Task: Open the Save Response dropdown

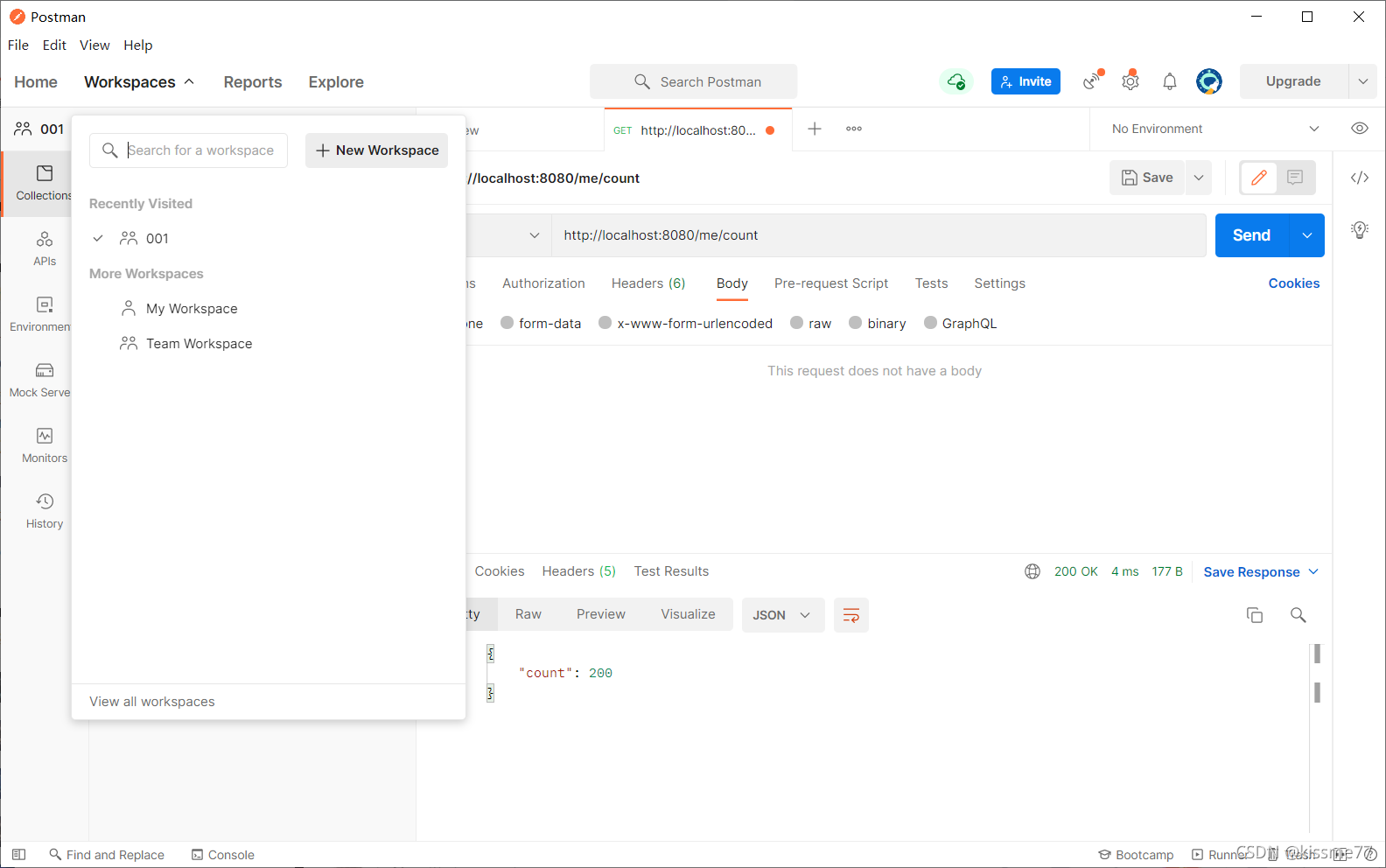Action: (1261, 572)
